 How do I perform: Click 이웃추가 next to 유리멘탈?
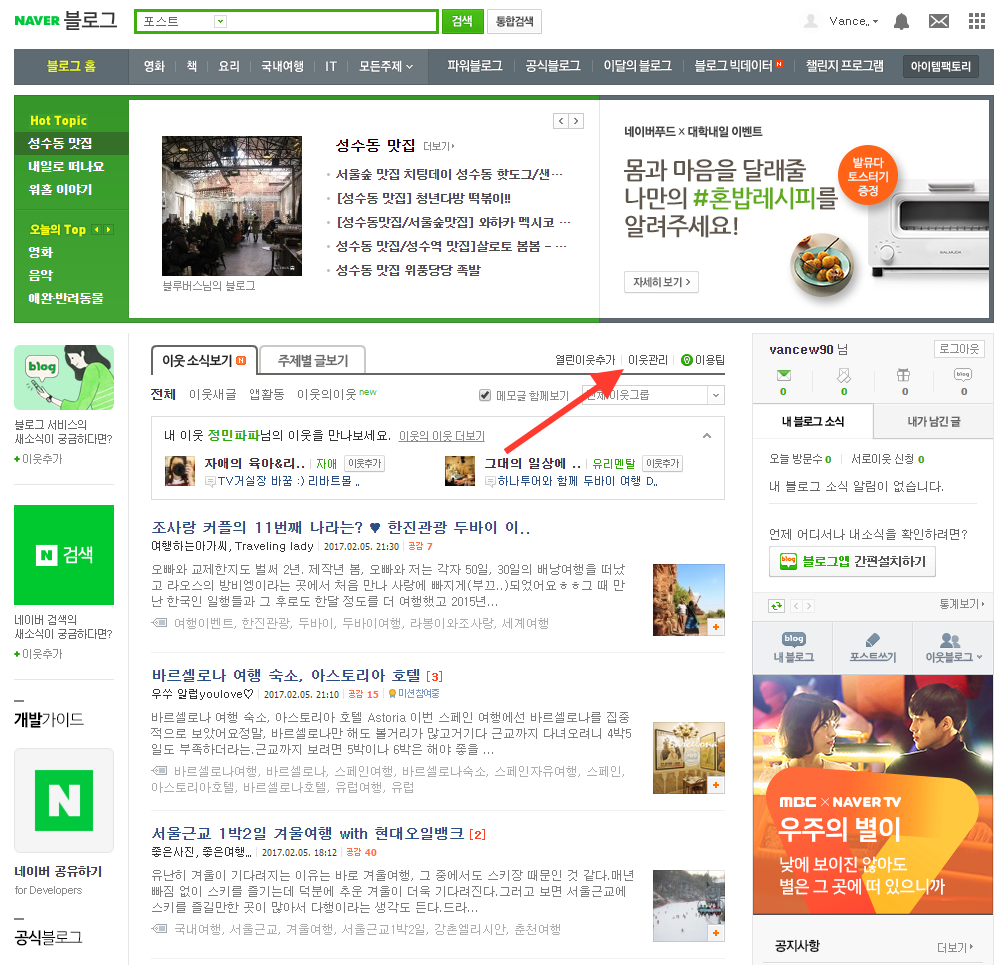(x=662, y=463)
